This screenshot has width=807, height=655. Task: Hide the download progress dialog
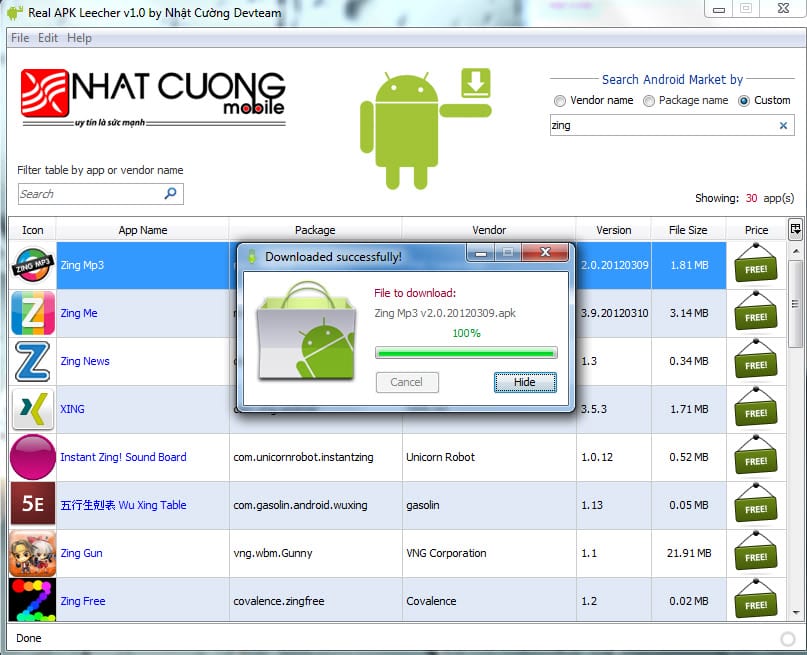click(x=525, y=382)
